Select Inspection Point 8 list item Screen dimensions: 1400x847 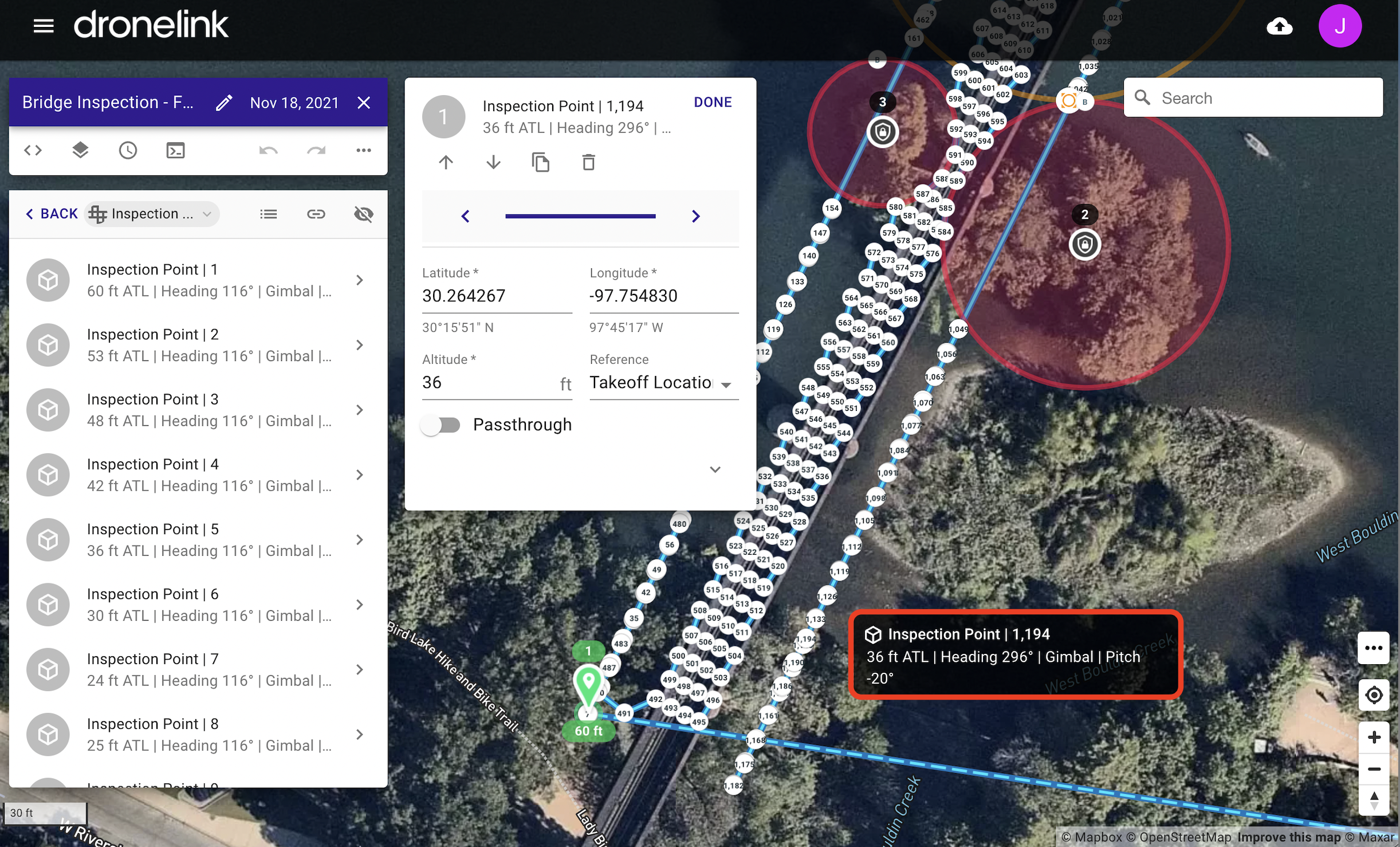click(198, 734)
